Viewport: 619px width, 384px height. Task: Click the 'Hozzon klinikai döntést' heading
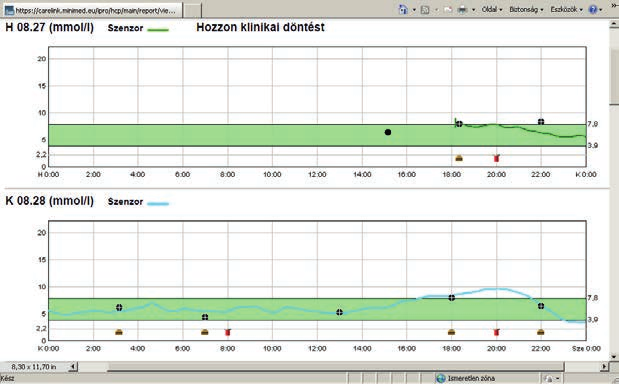tap(261, 27)
